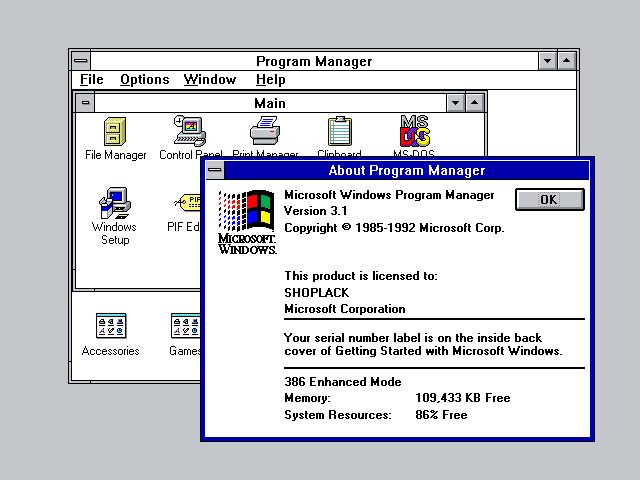Maximize the Main group window
Screen dimensions: 640x480
tap(474, 103)
